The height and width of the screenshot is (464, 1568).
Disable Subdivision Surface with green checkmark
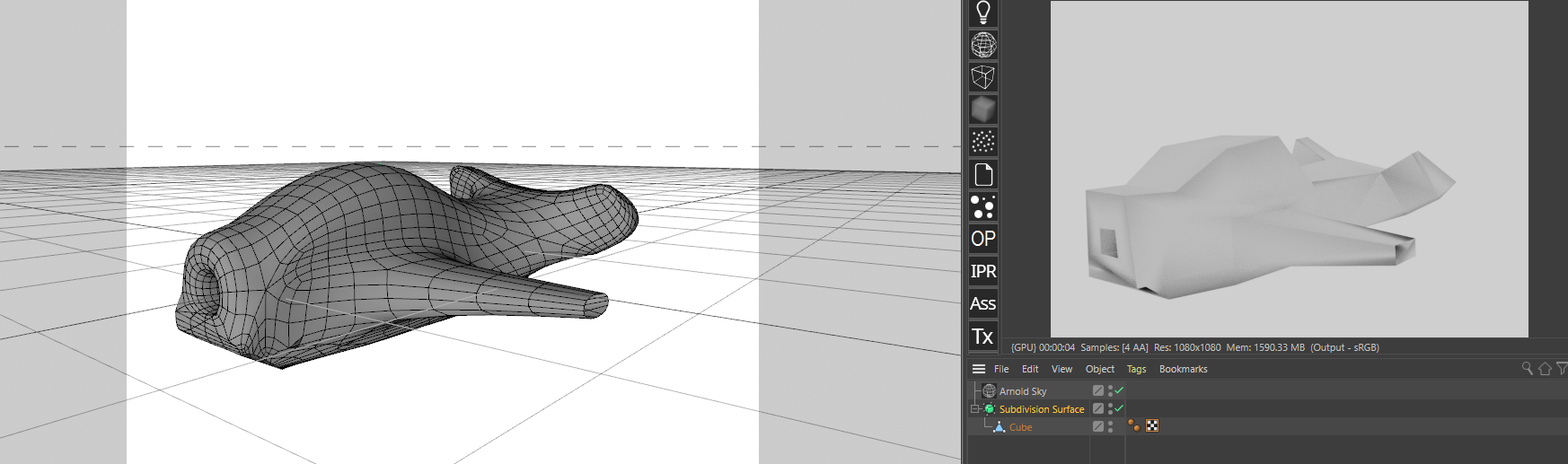click(1120, 407)
